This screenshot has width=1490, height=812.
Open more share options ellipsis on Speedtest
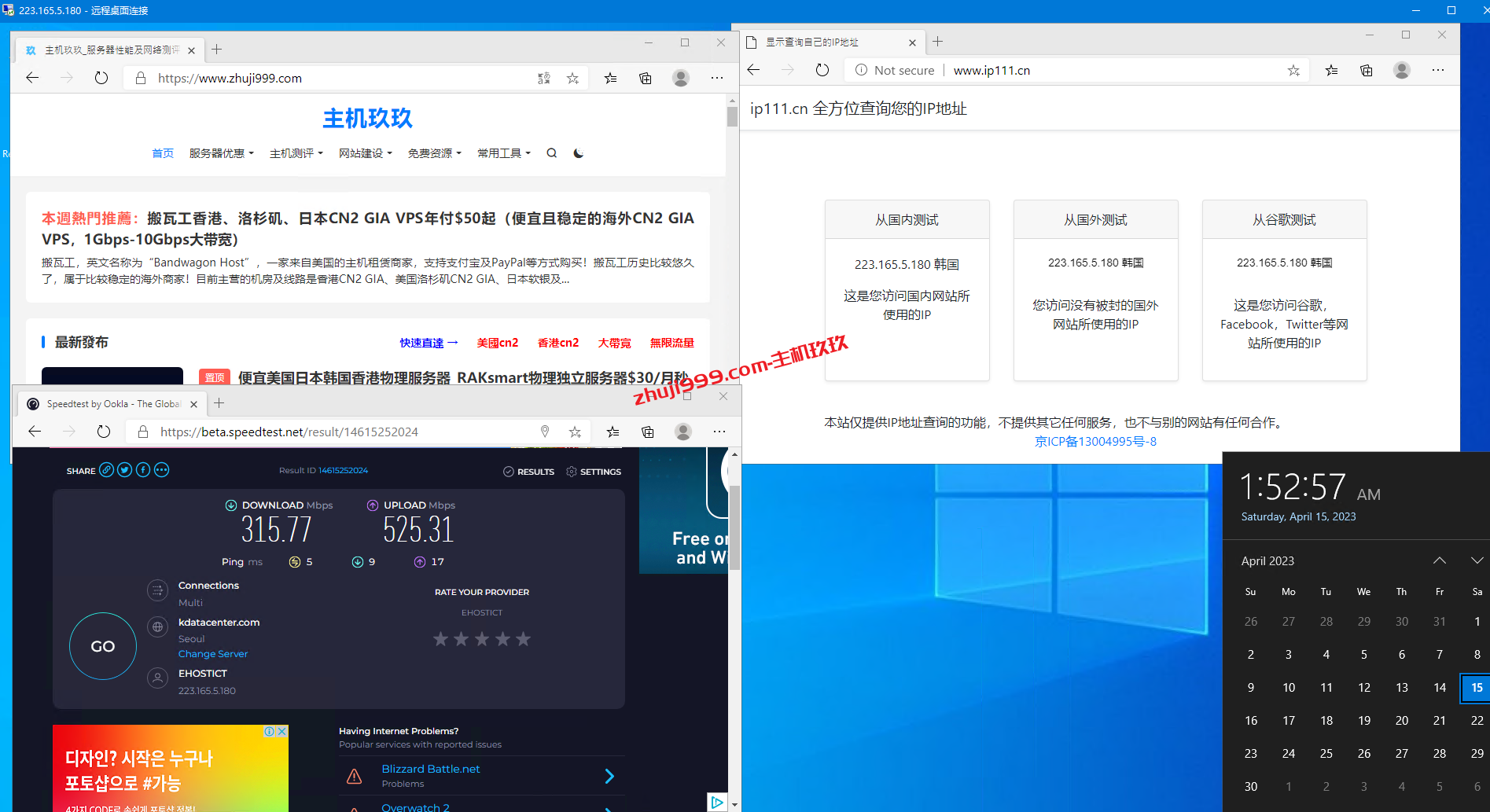tap(161, 470)
